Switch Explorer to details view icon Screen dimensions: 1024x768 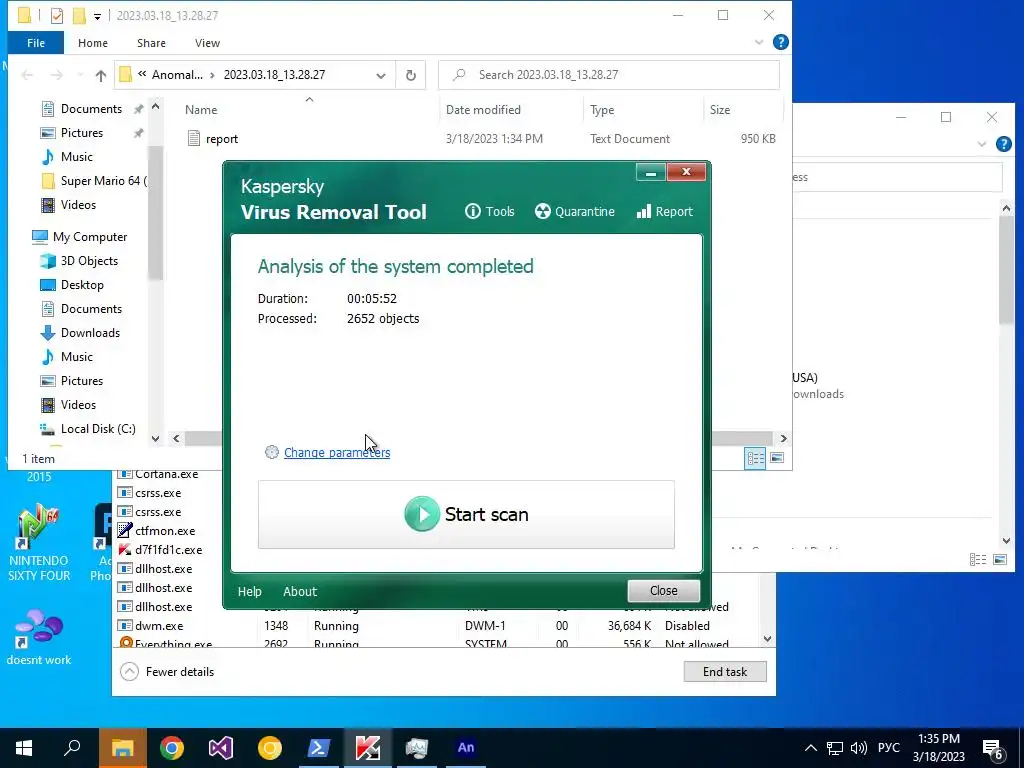pyautogui.click(x=755, y=458)
